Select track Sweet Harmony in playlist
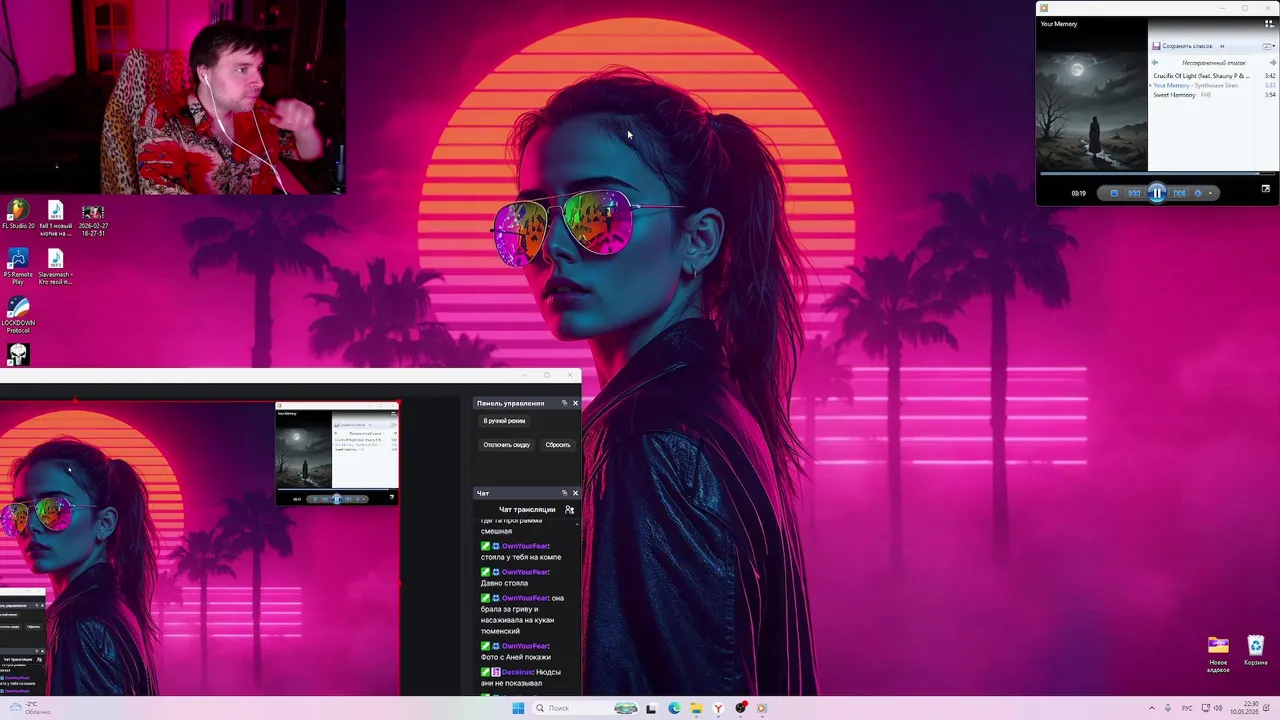The height and width of the screenshot is (720, 1280). tap(1182, 95)
